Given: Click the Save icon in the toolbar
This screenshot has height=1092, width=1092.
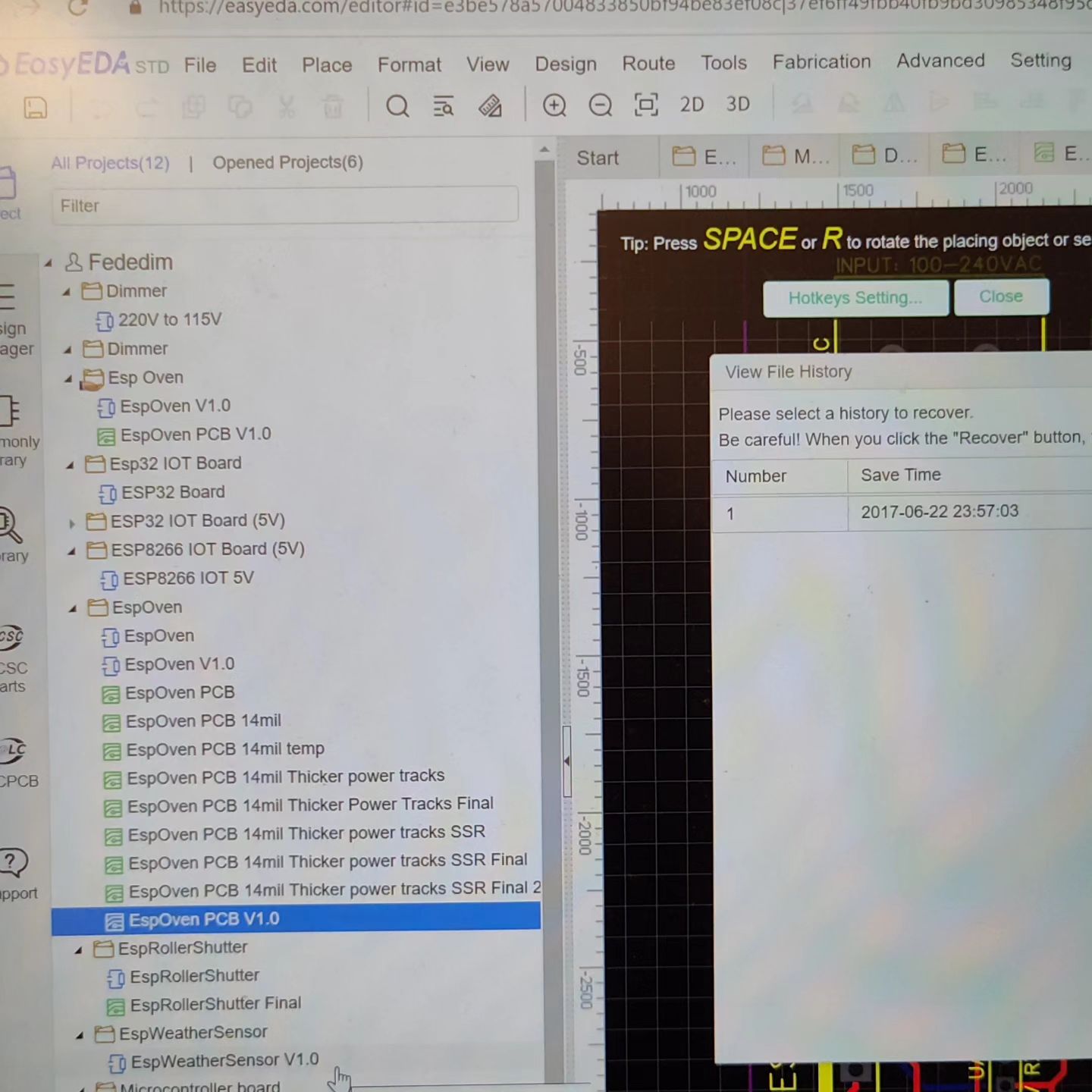Looking at the screenshot, I should [35, 108].
